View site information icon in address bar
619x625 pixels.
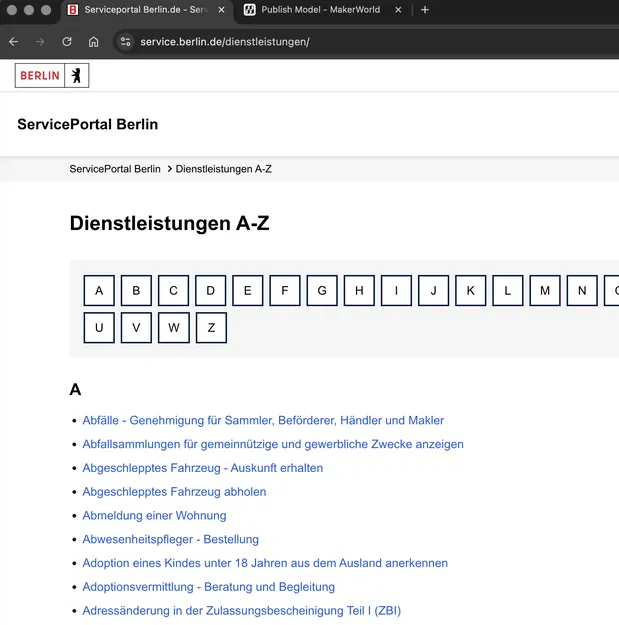126,41
